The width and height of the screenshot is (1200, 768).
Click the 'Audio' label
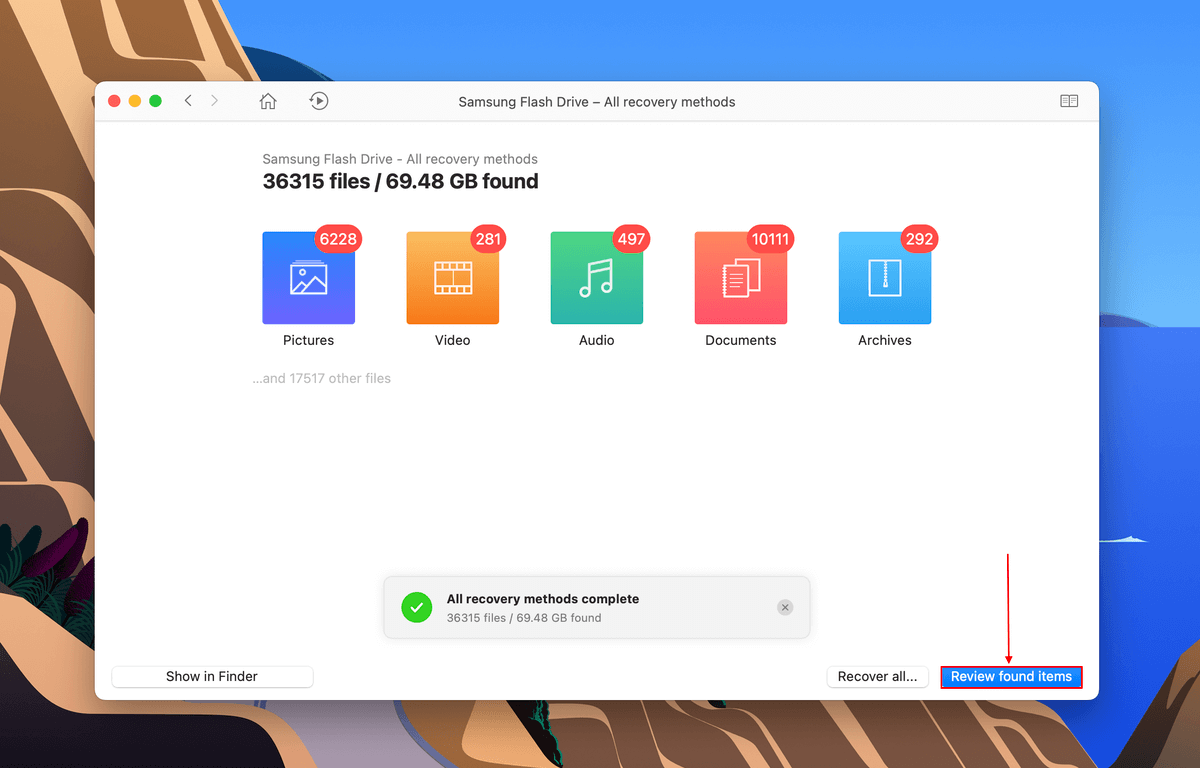click(596, 340)
